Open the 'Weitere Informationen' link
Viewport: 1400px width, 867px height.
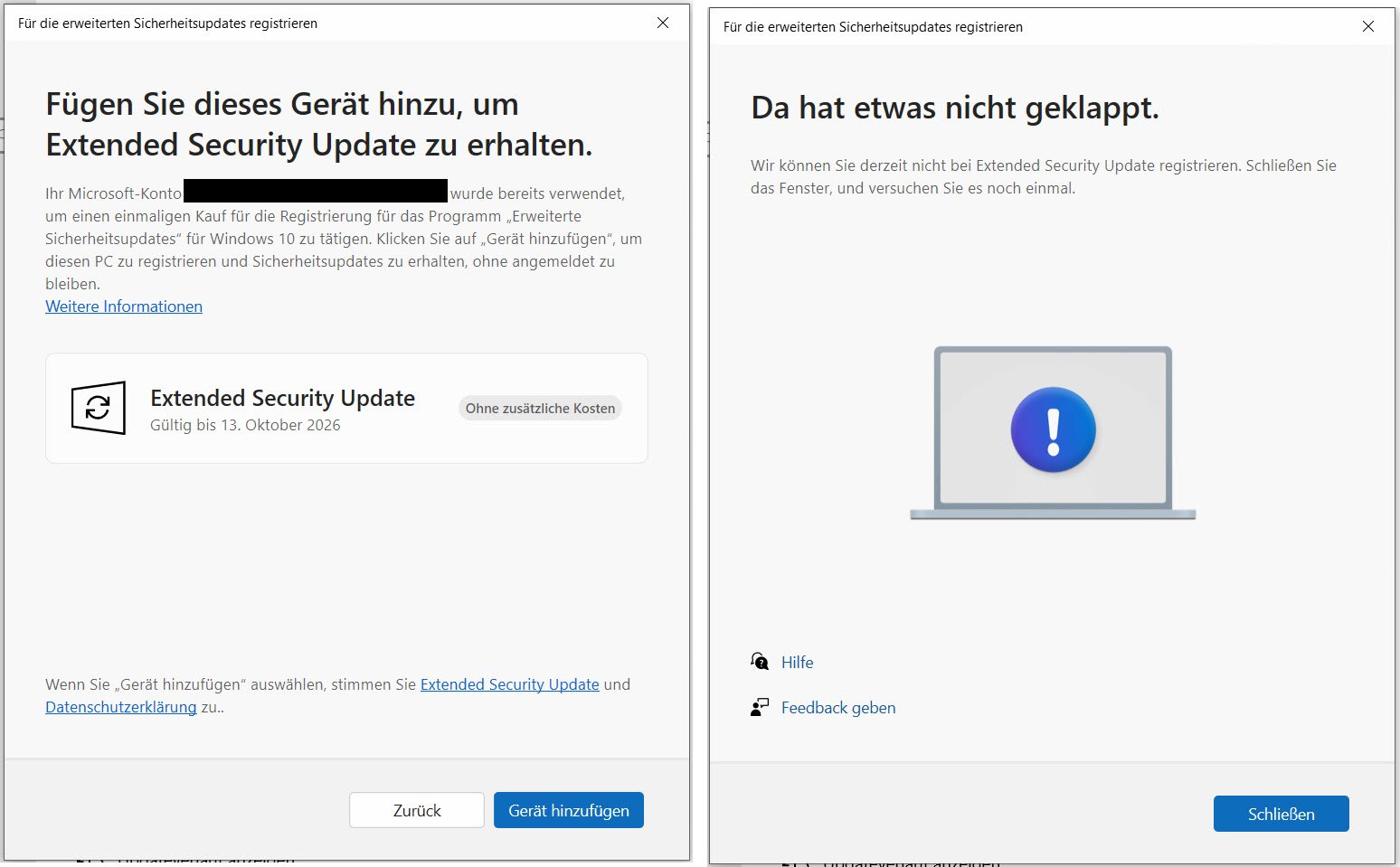pyautogui.click(x=124, y=306)
